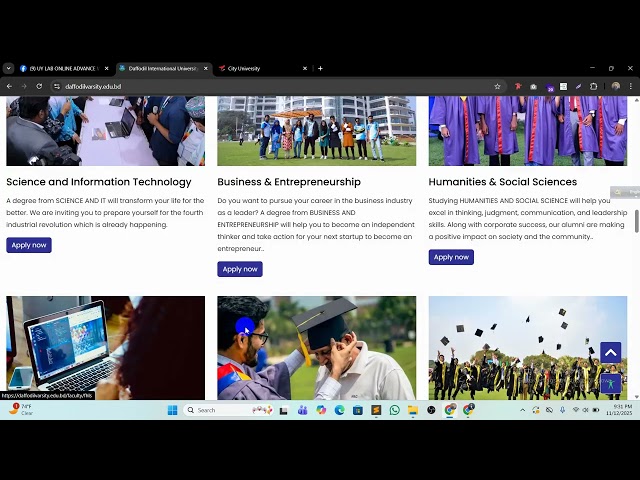Close the City University tab
This screenshot has width=640, height=480.
point(304,69)
